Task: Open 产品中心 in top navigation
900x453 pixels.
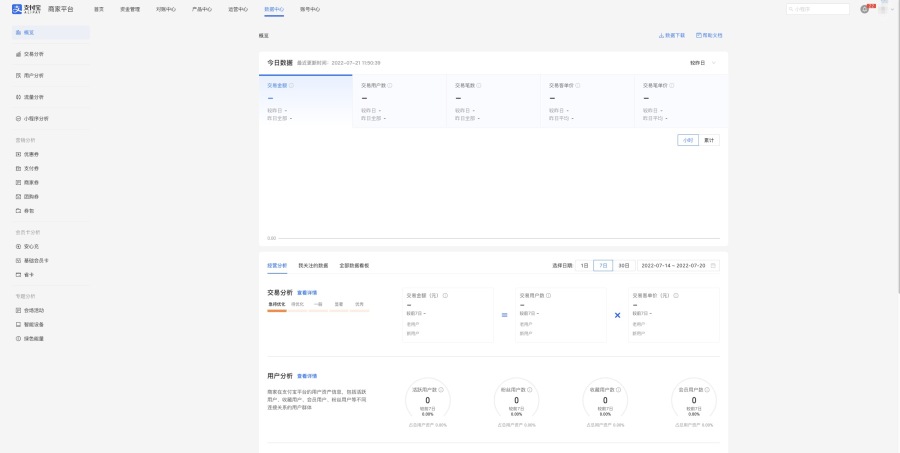Action: tap(202, 10)
